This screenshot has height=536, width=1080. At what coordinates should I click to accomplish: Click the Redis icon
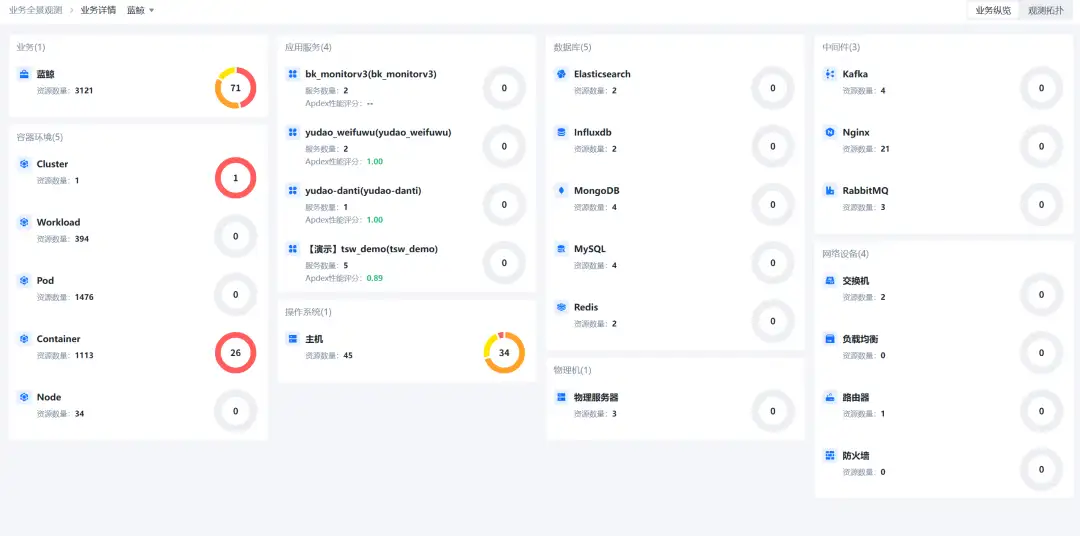click(x=561, y=307)
